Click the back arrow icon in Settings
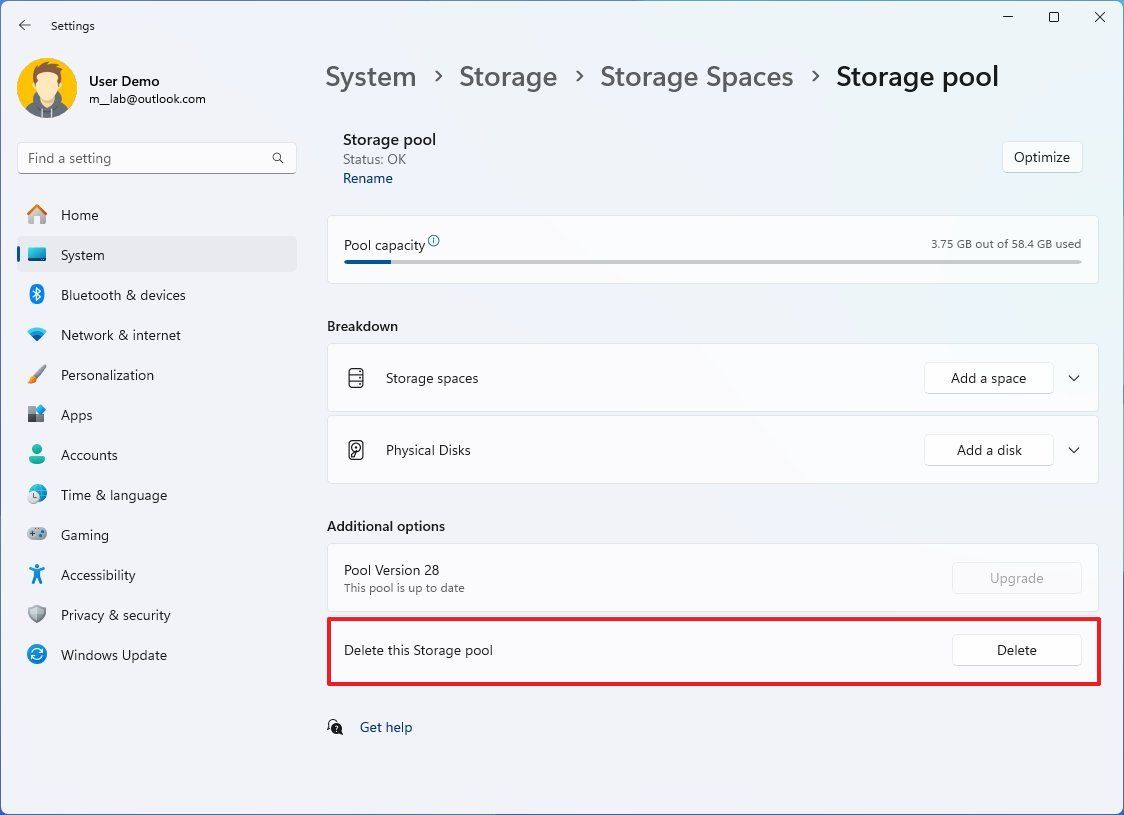Image resolution: width=1124 pixels, height=815 pixels. [25, 25]
